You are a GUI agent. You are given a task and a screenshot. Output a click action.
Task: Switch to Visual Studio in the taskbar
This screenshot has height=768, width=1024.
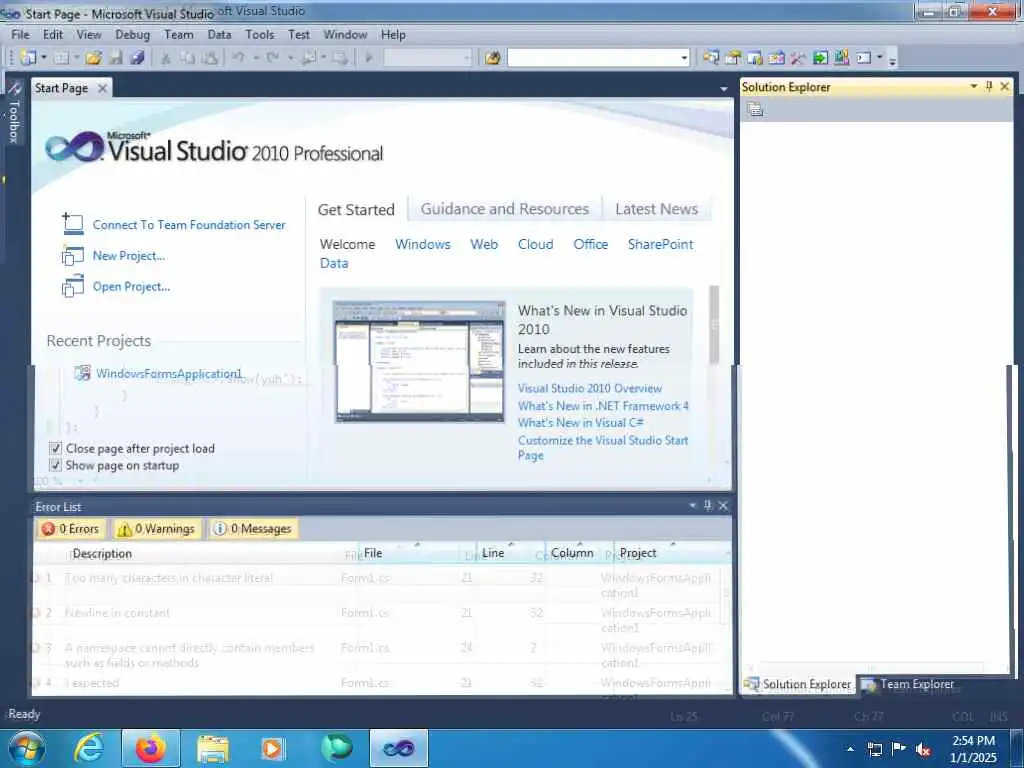tap(399, 748)
